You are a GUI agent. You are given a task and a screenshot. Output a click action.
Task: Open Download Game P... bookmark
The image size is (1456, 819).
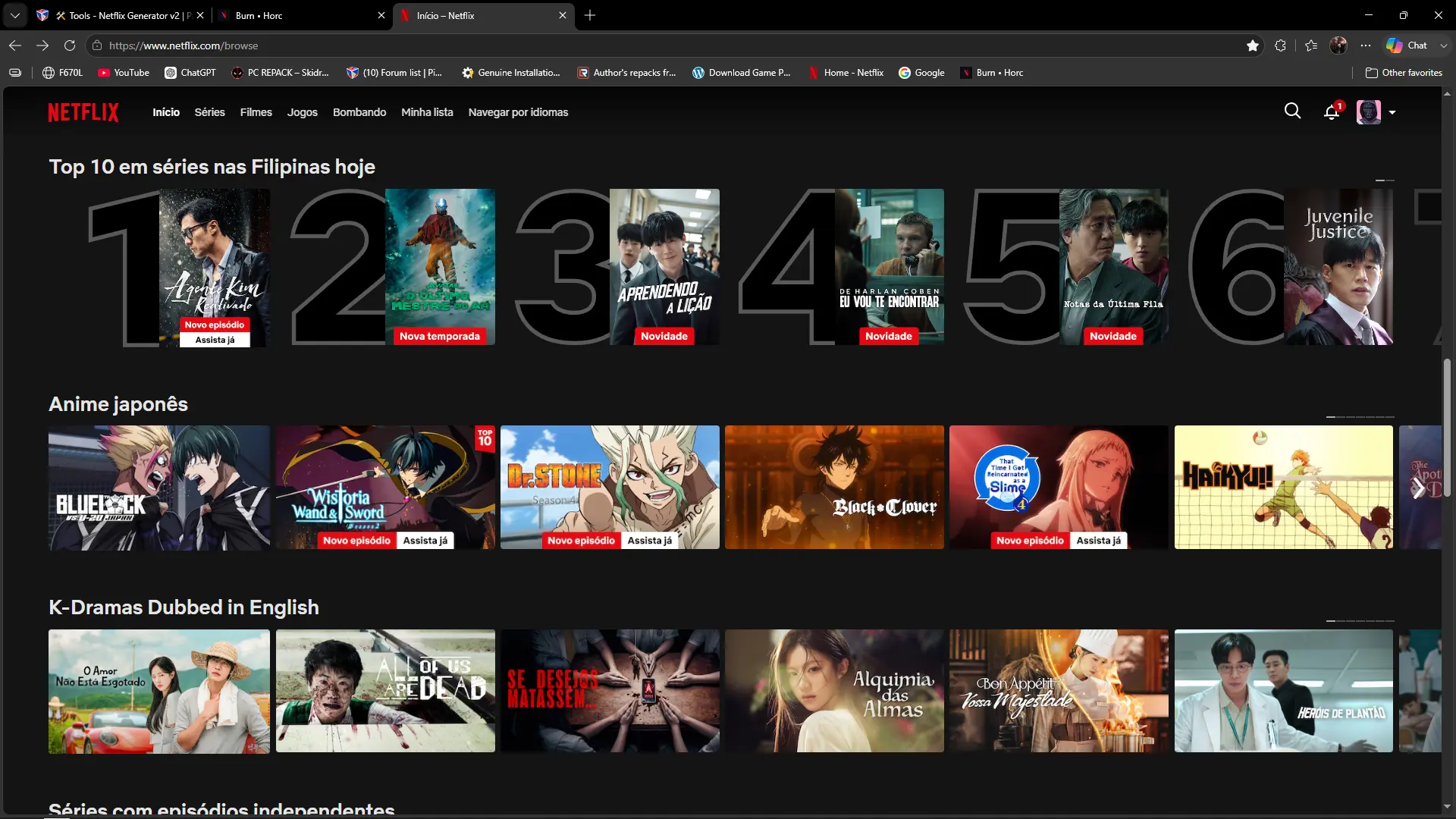click(x=742, y=73)
